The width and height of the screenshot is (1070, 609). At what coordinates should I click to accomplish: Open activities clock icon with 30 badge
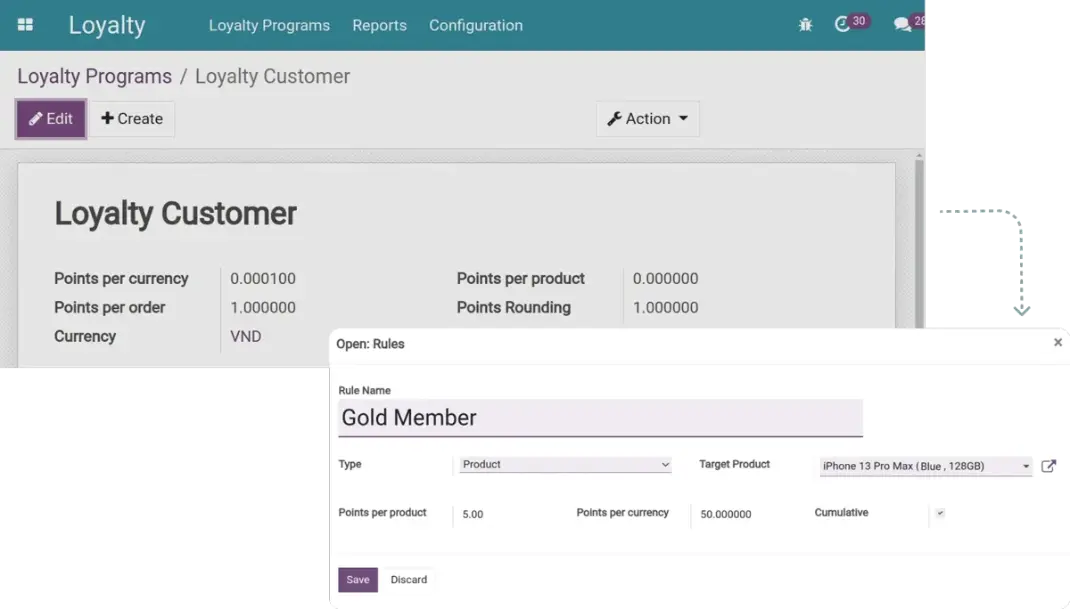pos(843,25)
